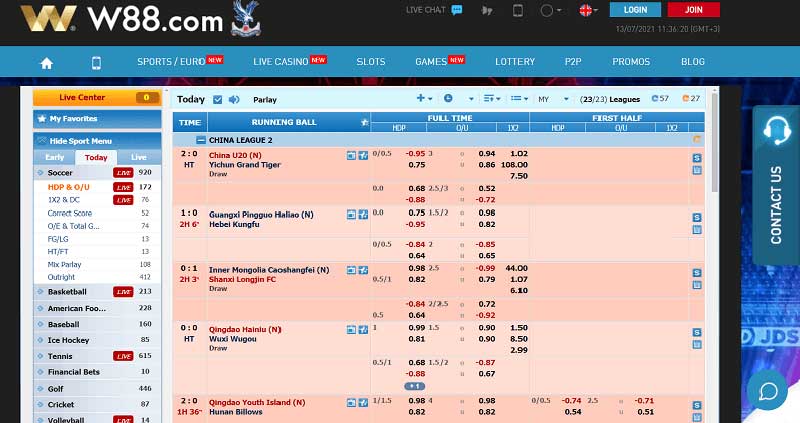The image size is (800, 423).
Task: Click odds 108.00 for Yichun Grand Tiger
Action: point(514,165)
